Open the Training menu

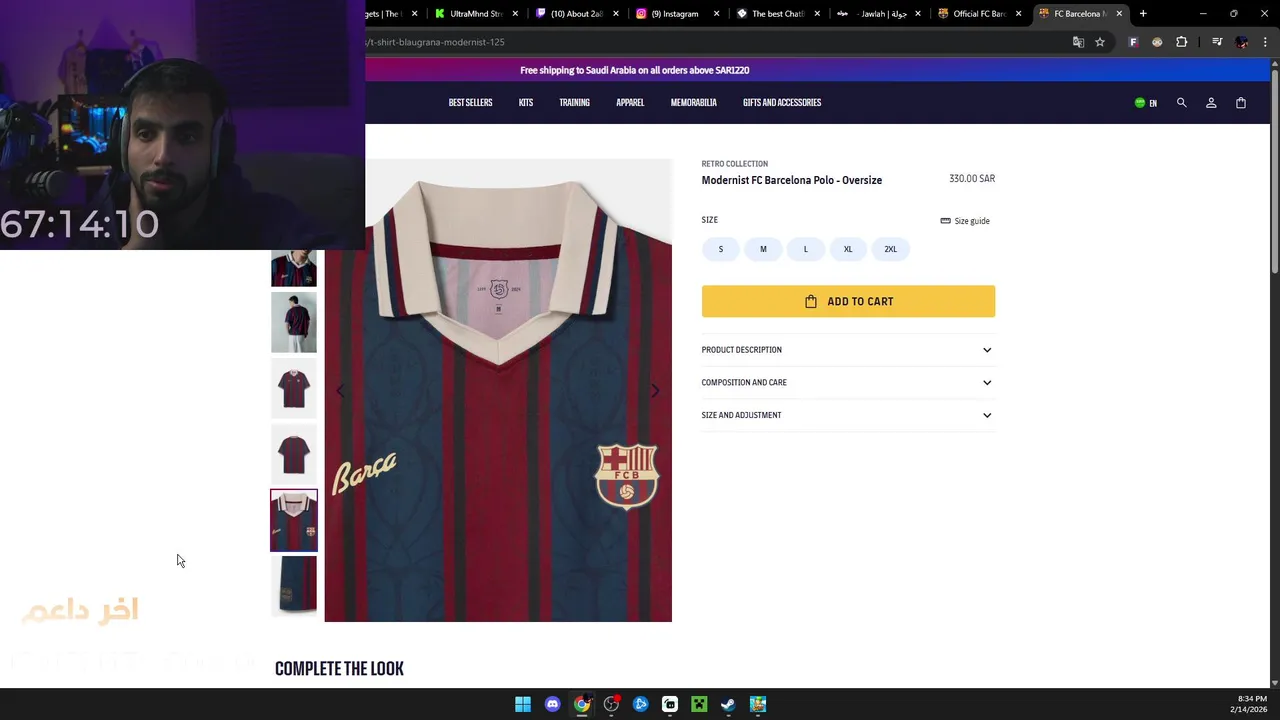574,103
